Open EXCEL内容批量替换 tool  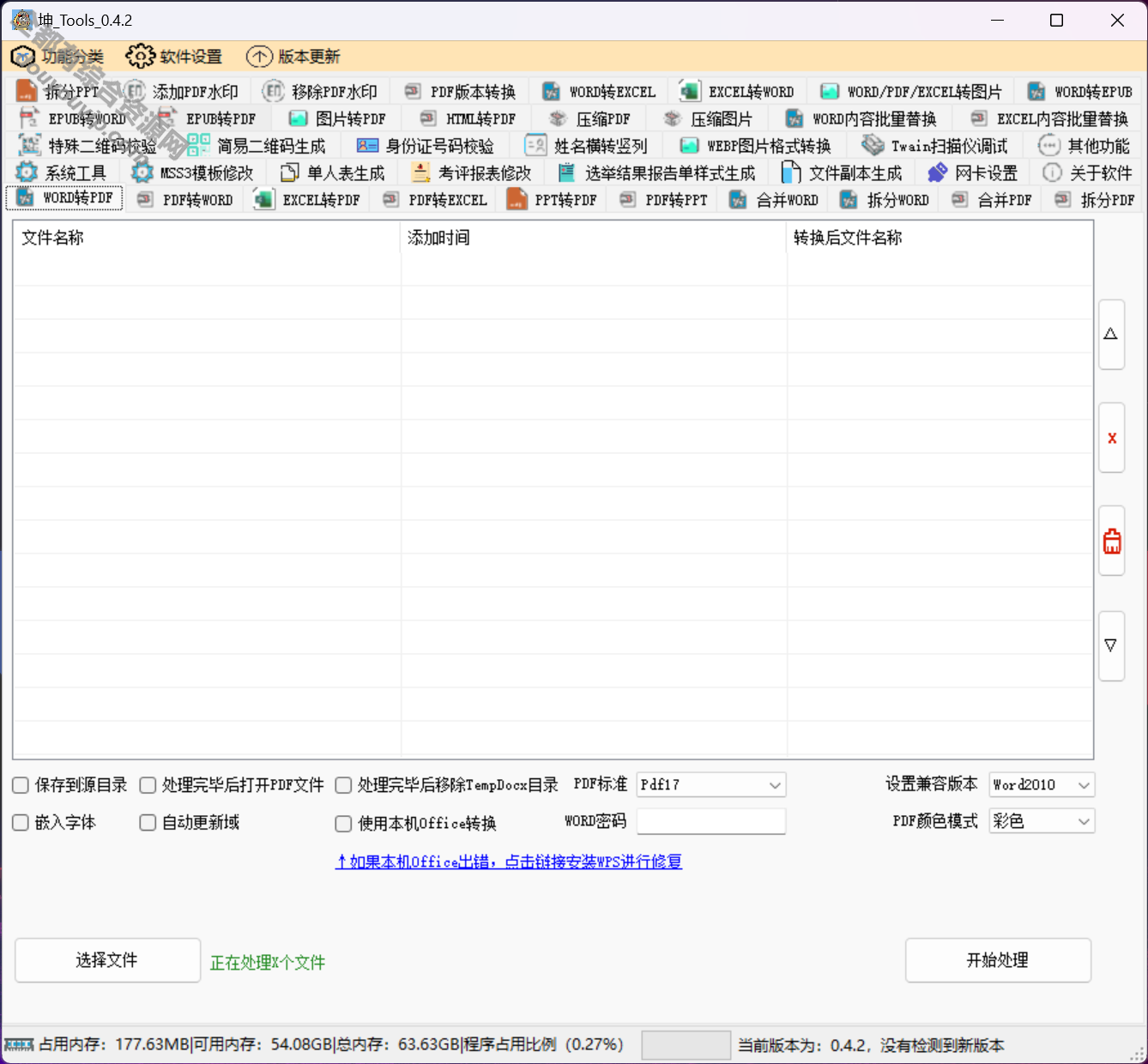(1049, 118)
